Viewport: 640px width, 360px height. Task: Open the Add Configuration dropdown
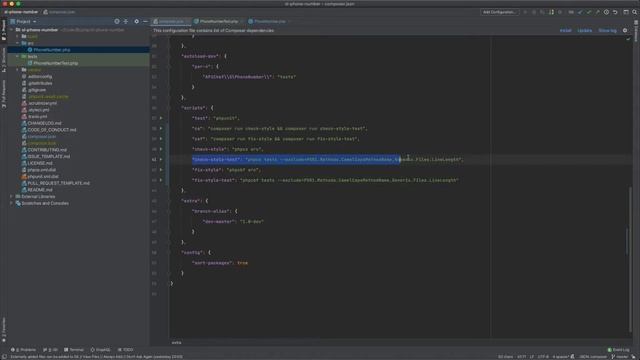click(x=499, y=12)
